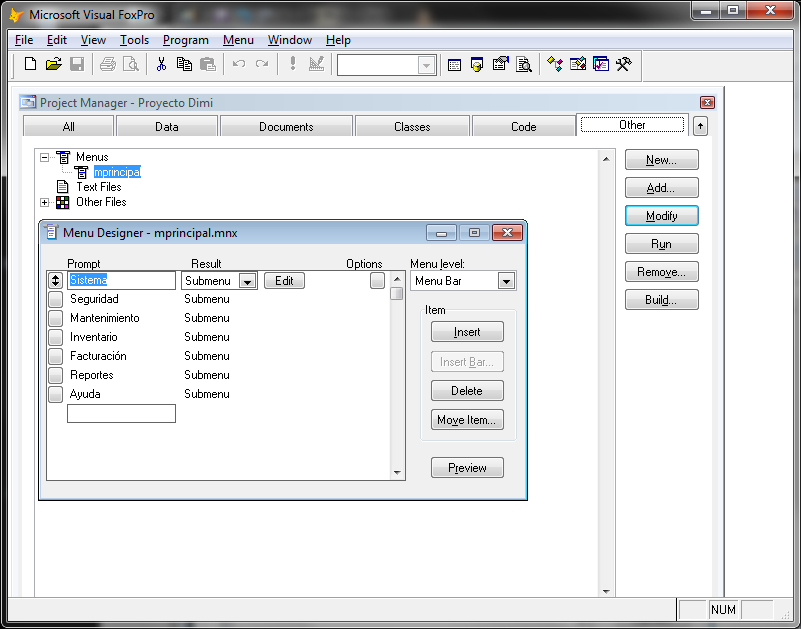Click the Save icon on the toolbar

77,63
